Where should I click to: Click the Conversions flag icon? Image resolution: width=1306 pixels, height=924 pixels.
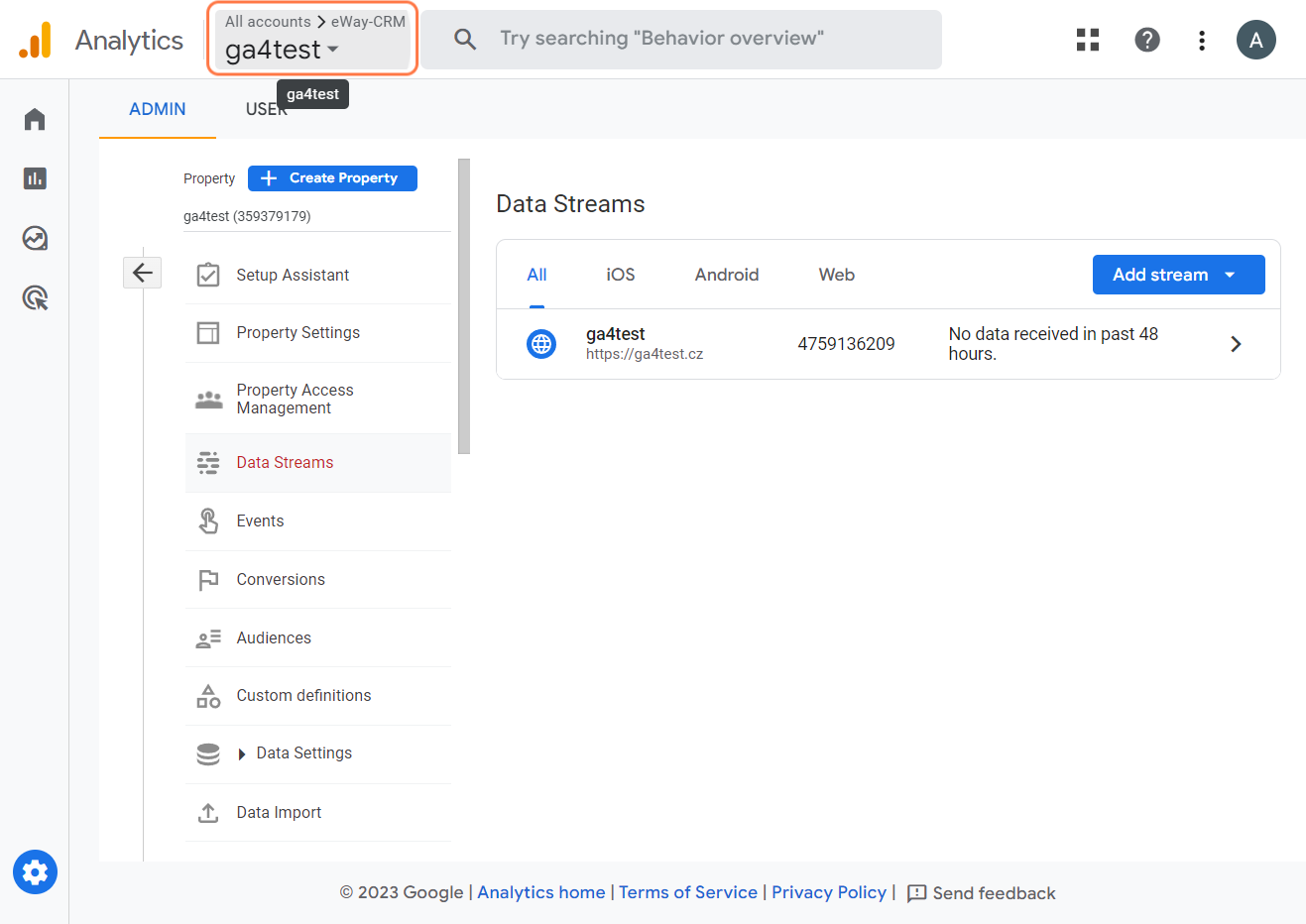pos(208,580)
